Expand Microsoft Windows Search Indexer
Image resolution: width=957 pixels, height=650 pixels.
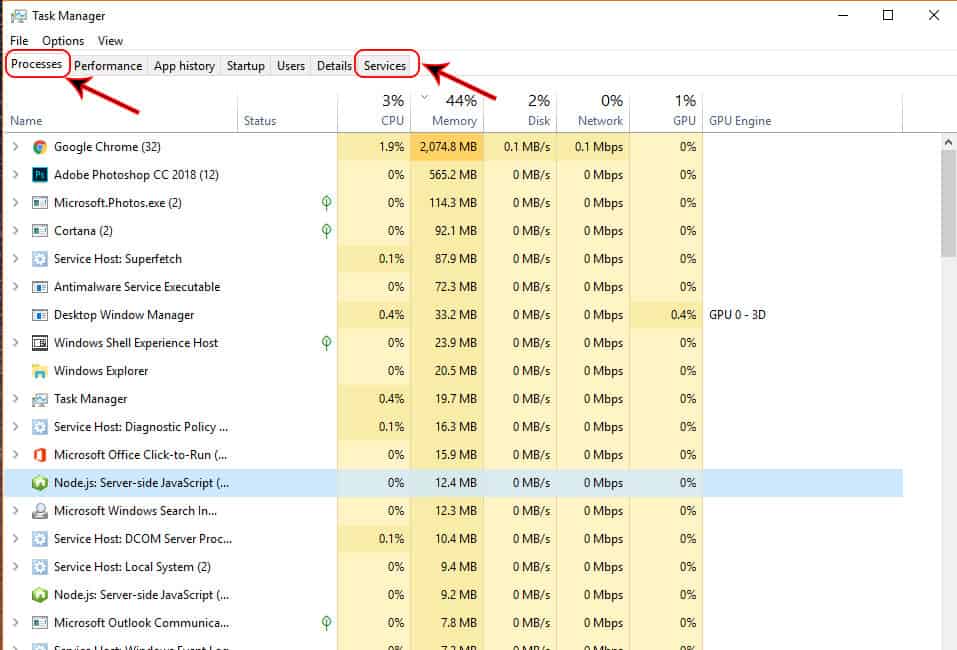16,511
